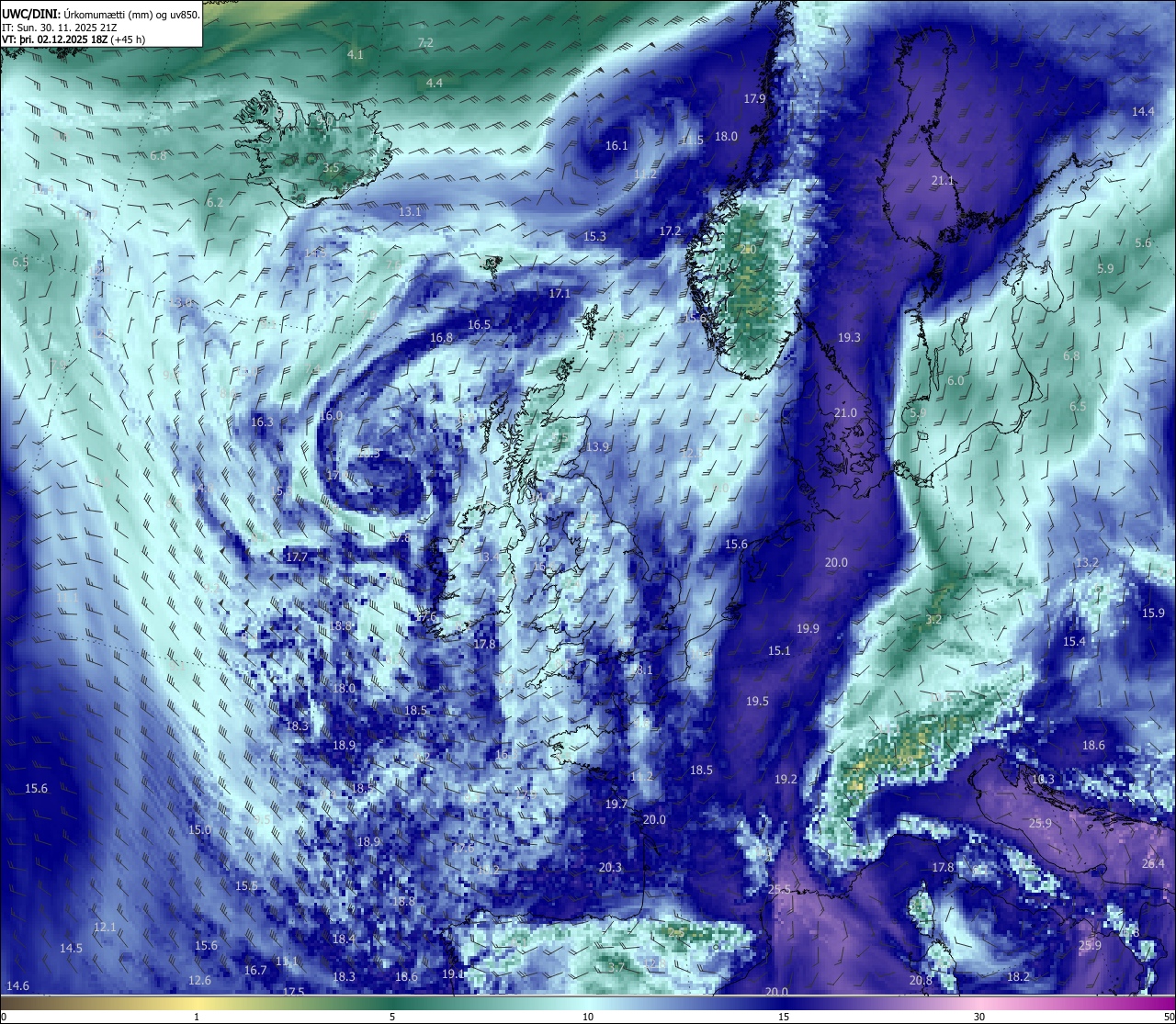Image resolution: width=1176 pixels, height=1024 pixels.
Task: Click the 17.5 value label
Action: 293,991
